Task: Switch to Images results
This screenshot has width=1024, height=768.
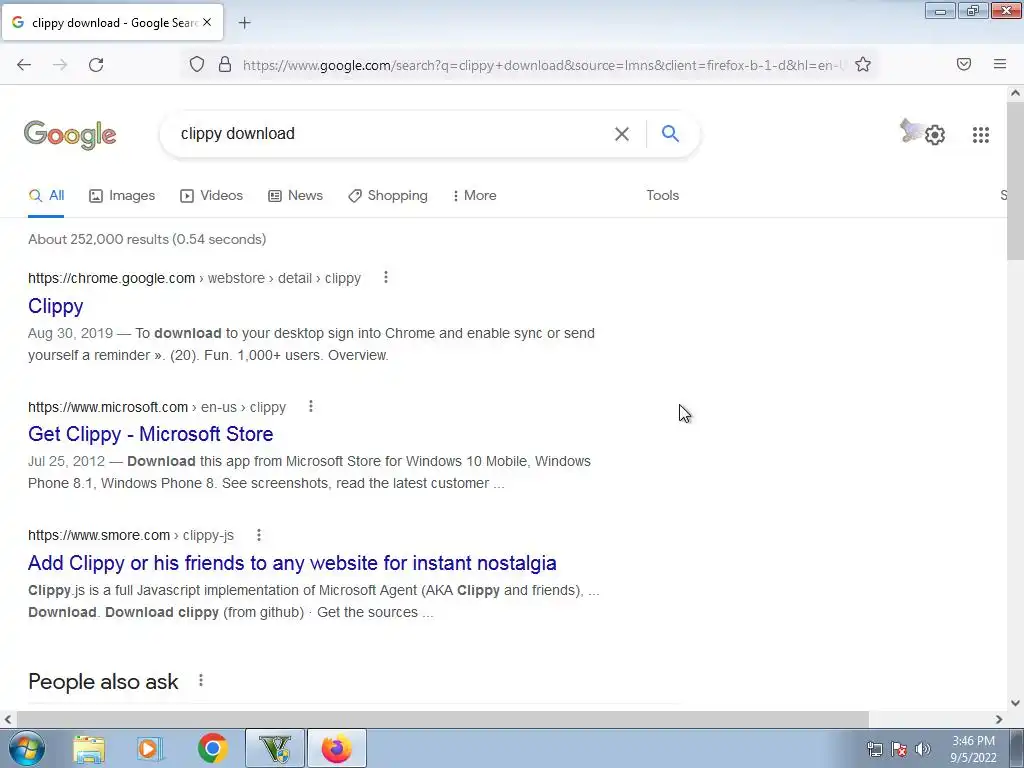Action: pos(122,195)
